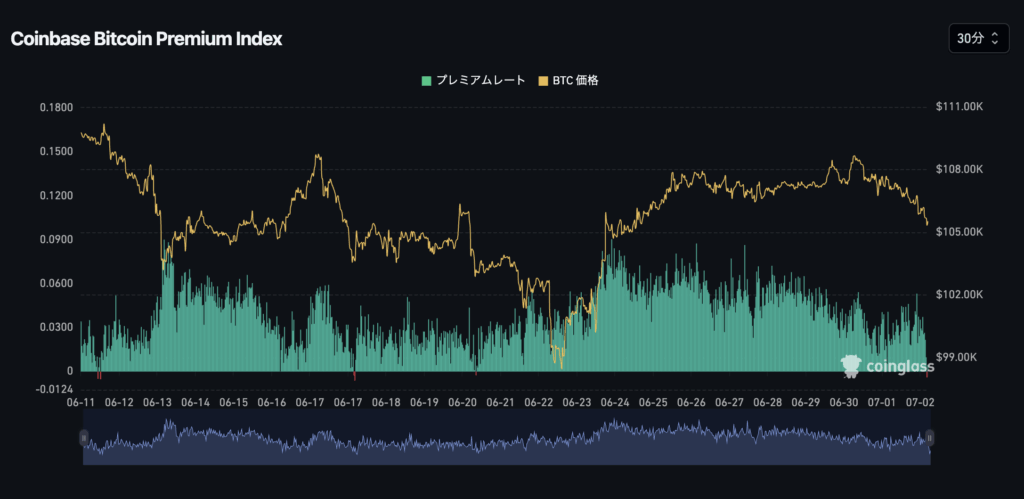
Task: Click the 06-20 date label
Action: [463, 402]
